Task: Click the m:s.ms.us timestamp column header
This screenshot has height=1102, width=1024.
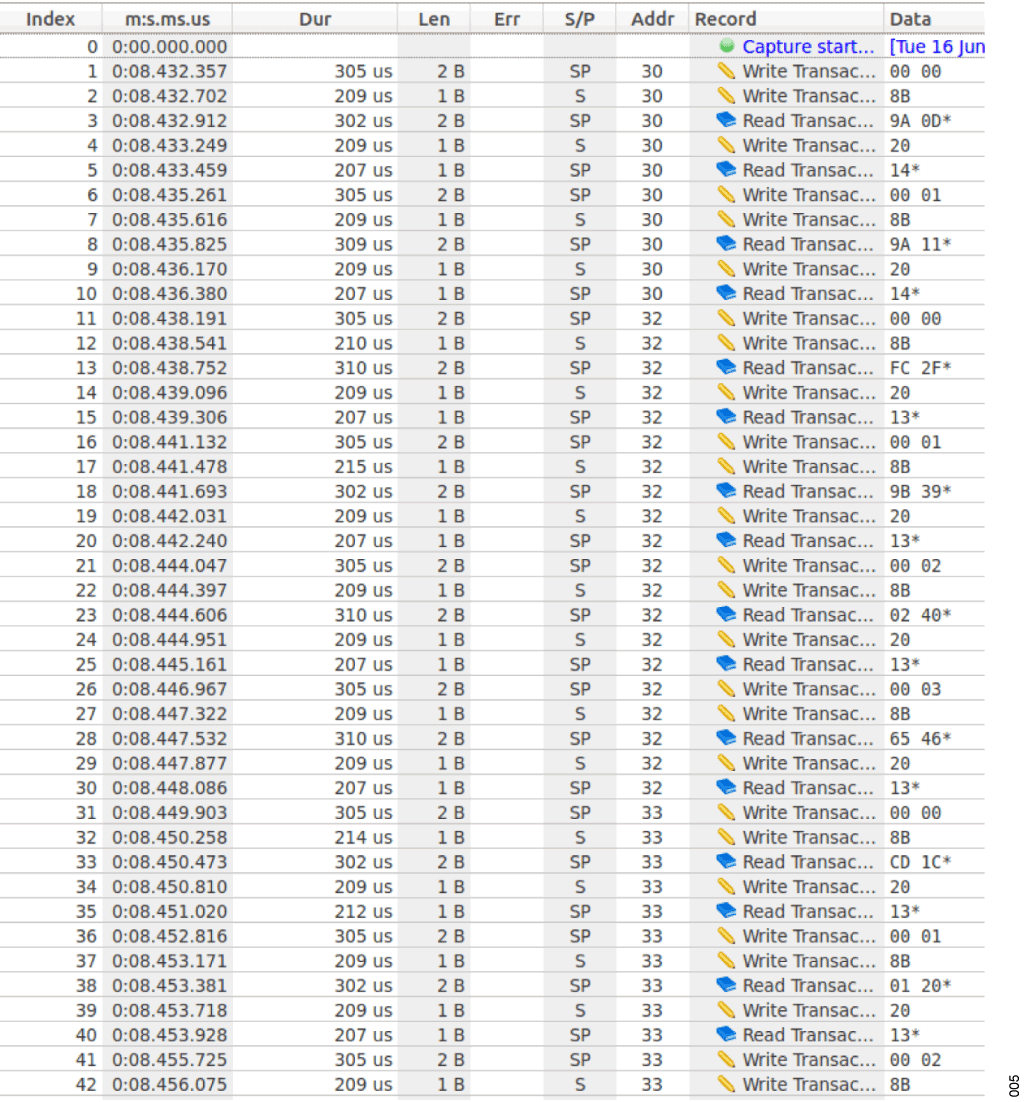Action: (168, 19)
